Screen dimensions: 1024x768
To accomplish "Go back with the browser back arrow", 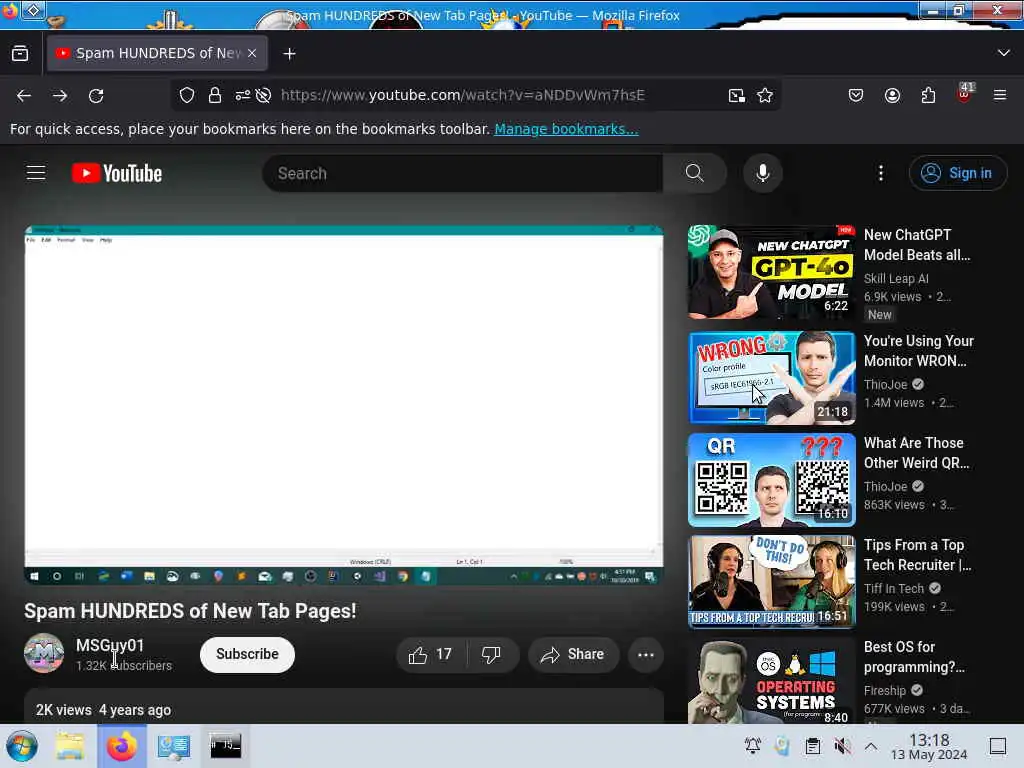I will (x=24, y=96).
